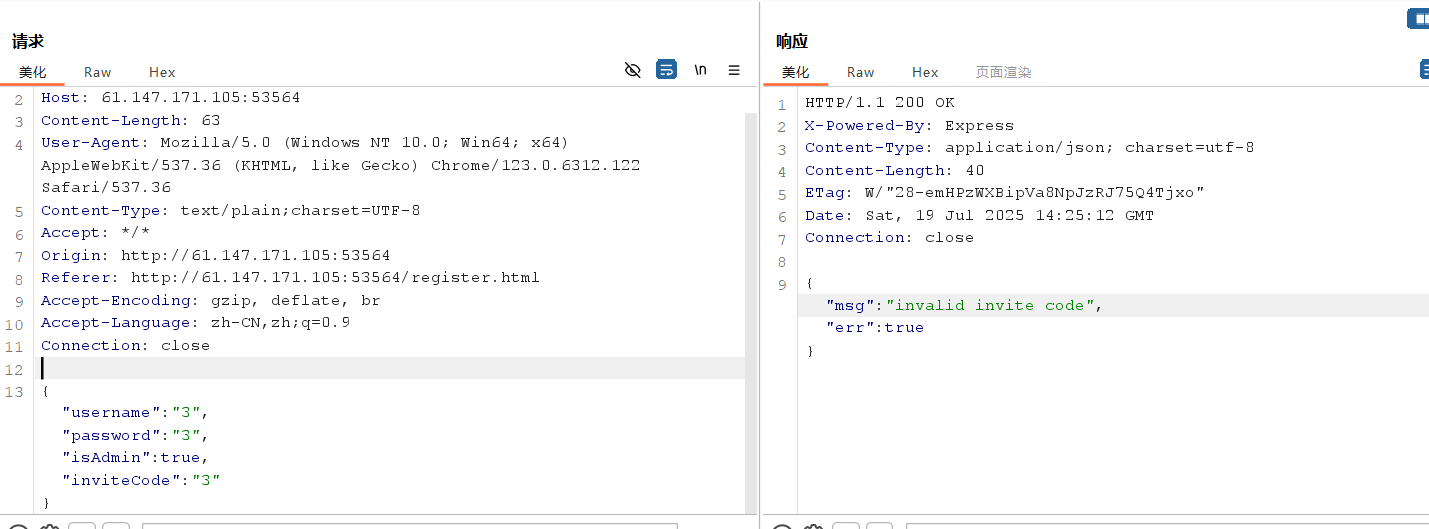Toggle word wrap icon in request toolbar

(666, 70)
